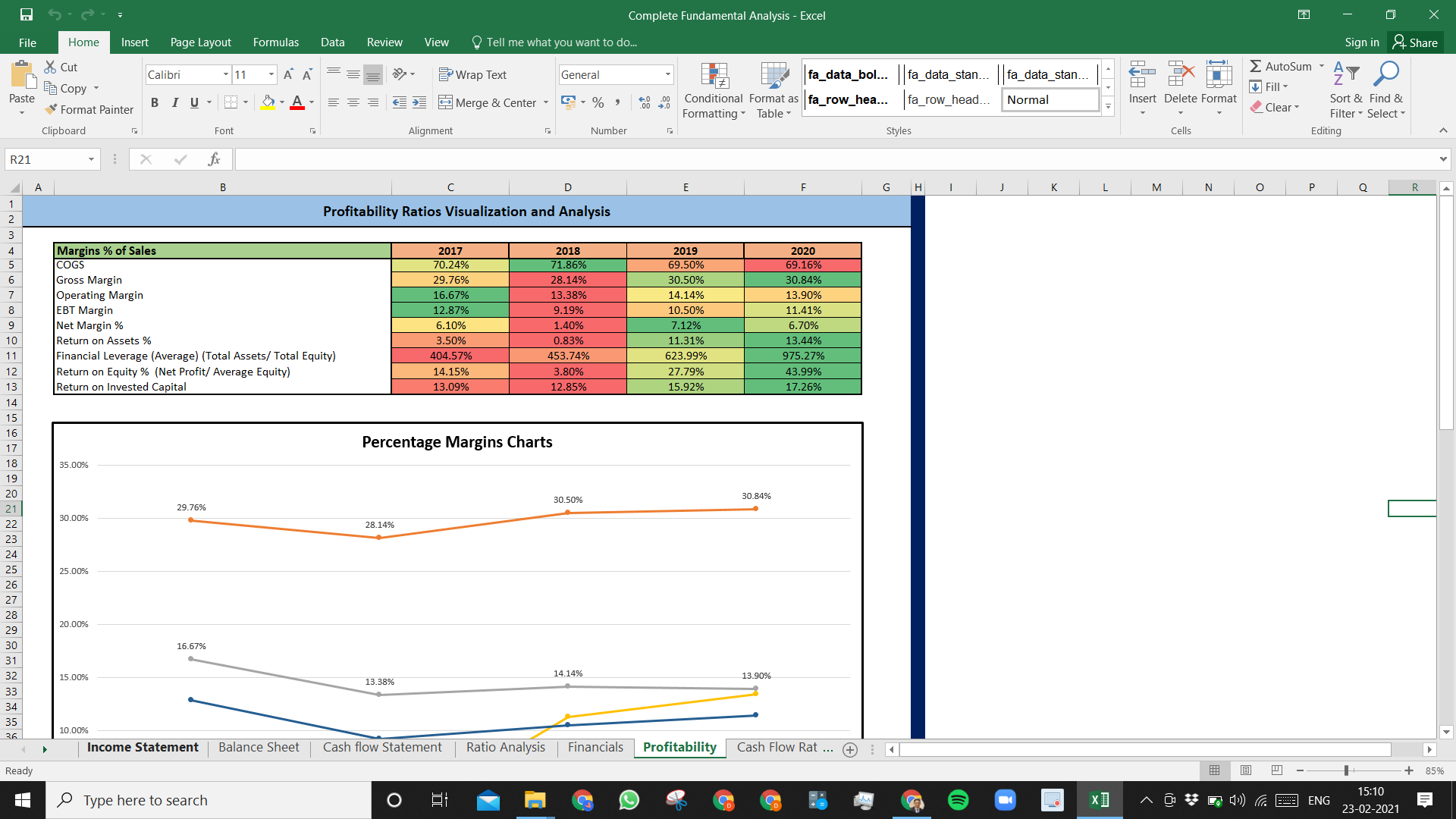The height and width of the screenshot is (819, 1456).
Task: Apply Percent Style format
Action: 598,102
